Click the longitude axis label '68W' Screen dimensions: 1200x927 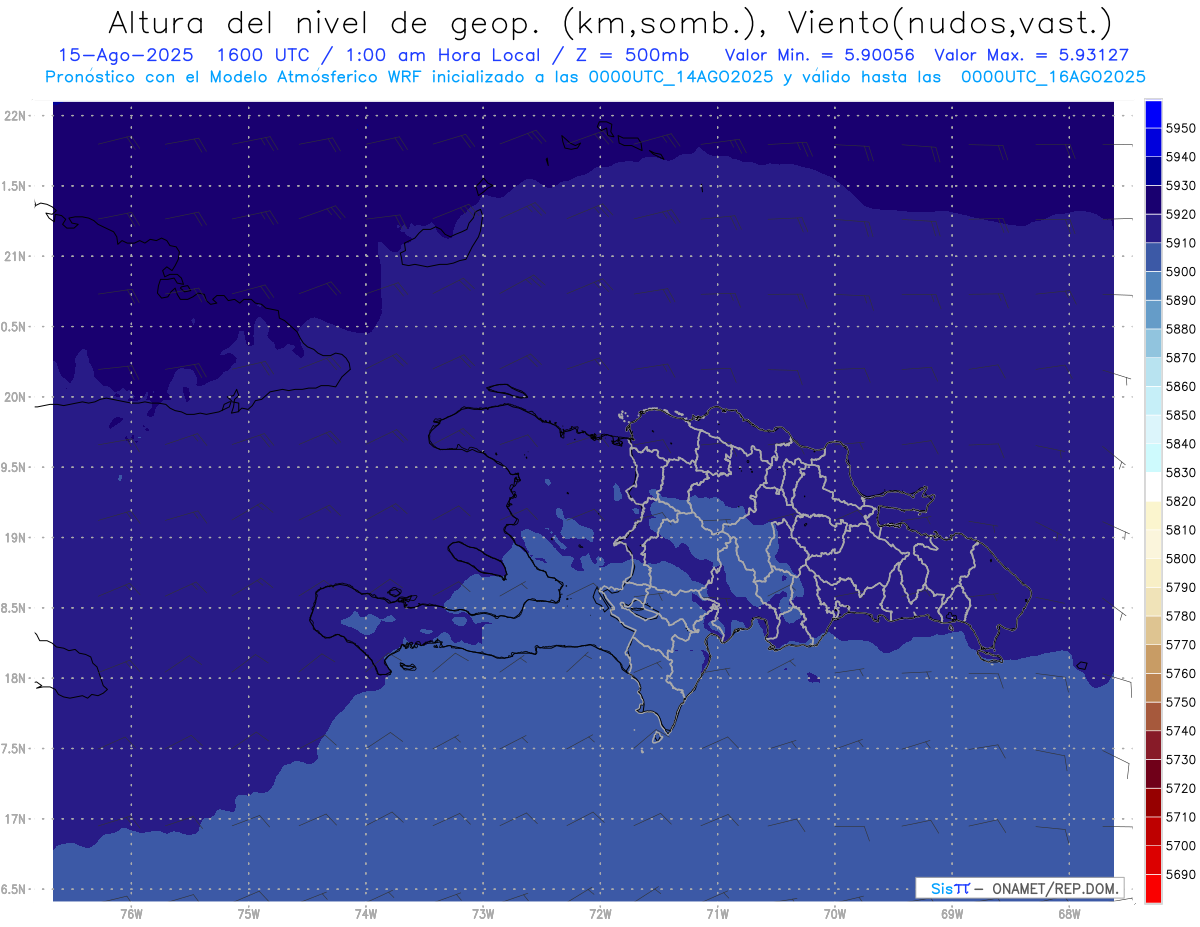point(1069,914)
